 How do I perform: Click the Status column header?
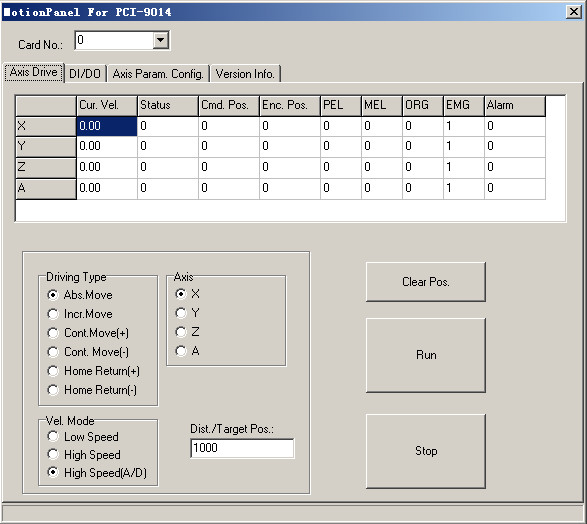pos(168,106)
